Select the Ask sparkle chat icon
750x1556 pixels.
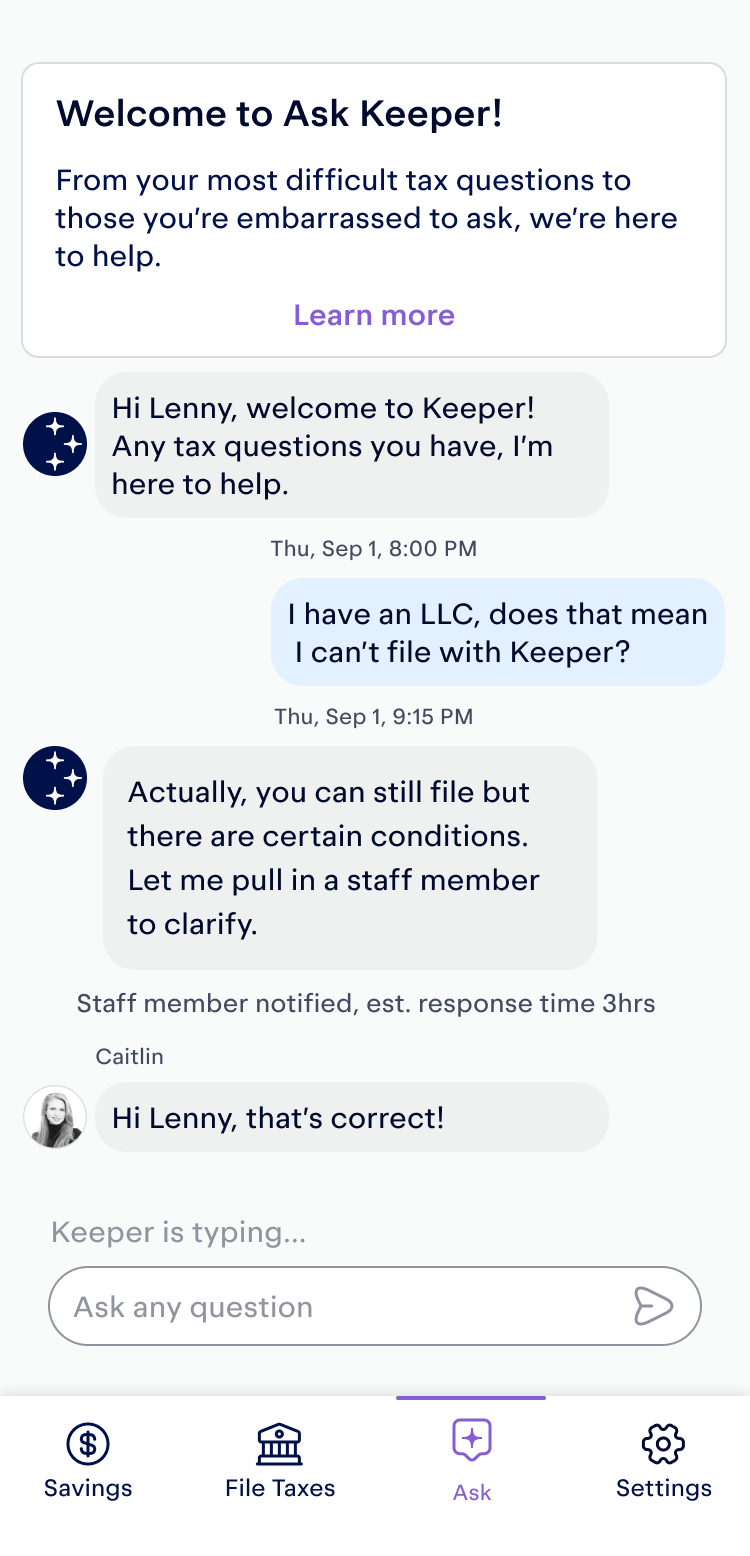[472, 1441]
